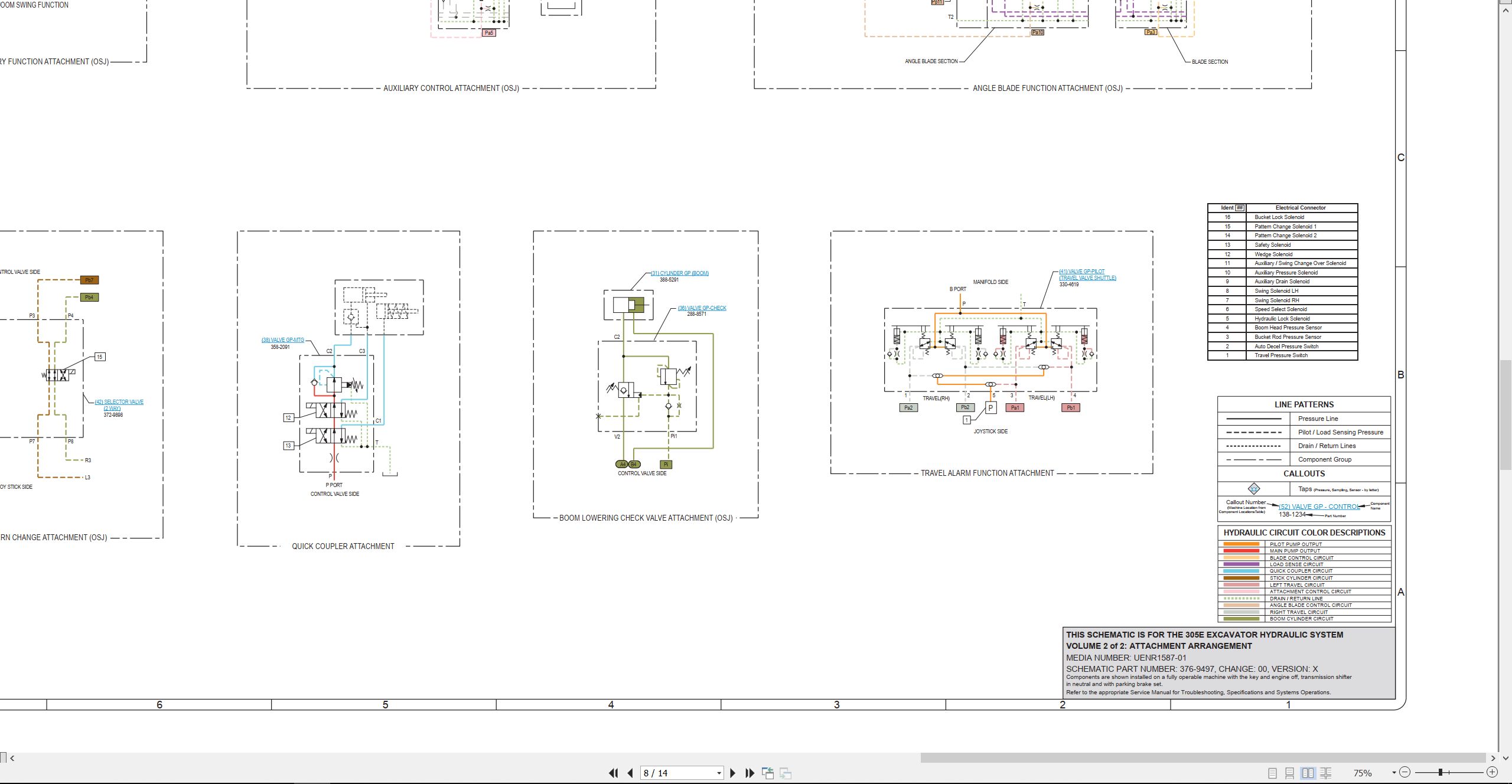Viewport: 1512px width, 784px height.
Task: Go to the previous page
Action: point(630,773)
